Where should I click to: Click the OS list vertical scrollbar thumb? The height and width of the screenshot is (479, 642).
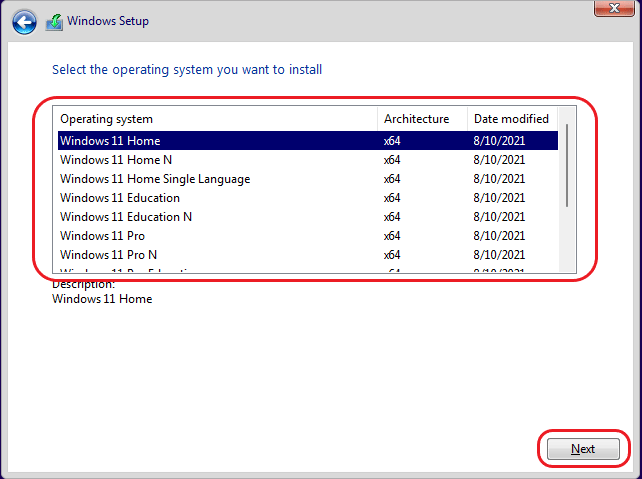point(567,165)
